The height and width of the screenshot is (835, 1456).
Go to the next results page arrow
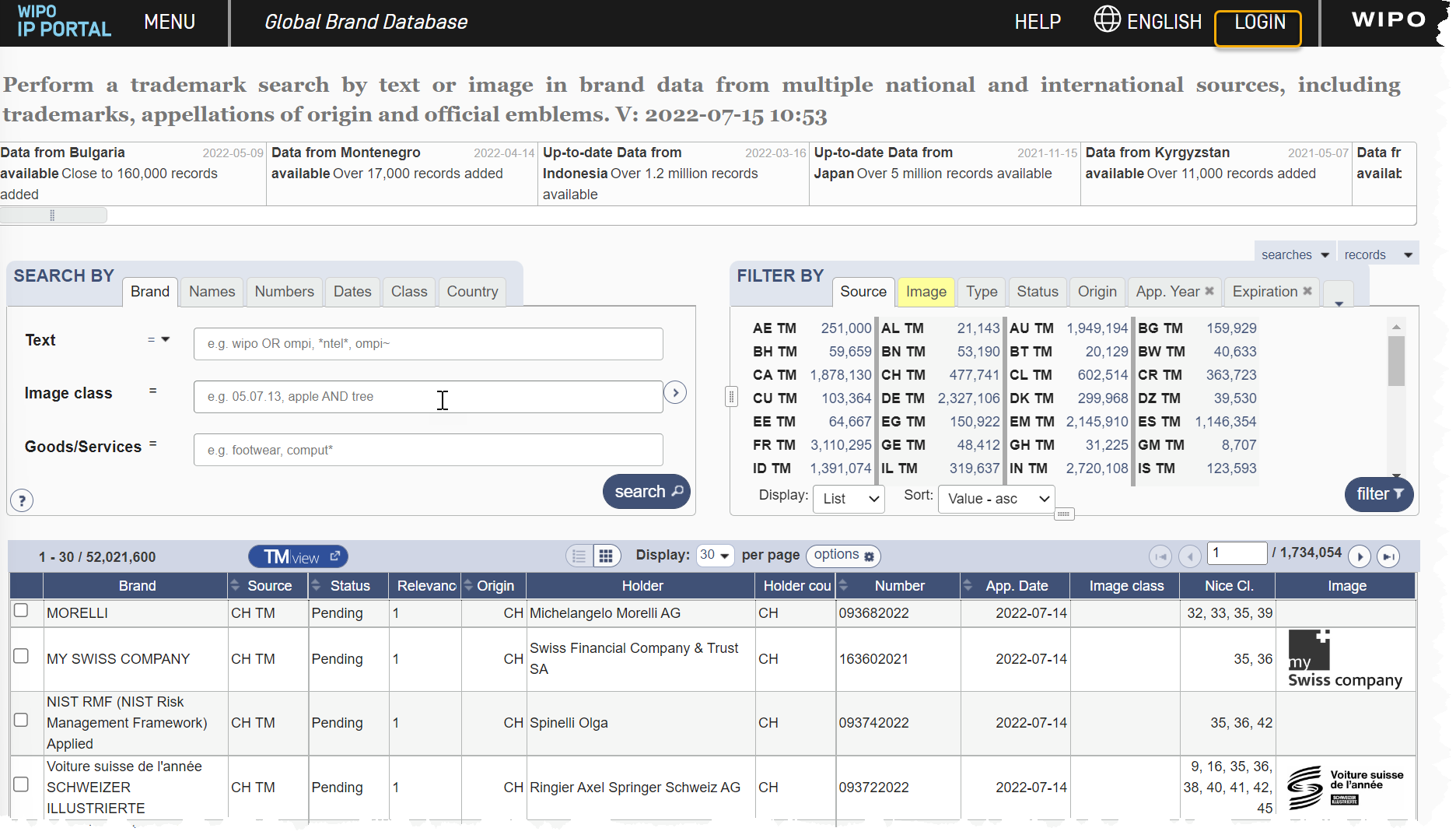coord(1360,556)
